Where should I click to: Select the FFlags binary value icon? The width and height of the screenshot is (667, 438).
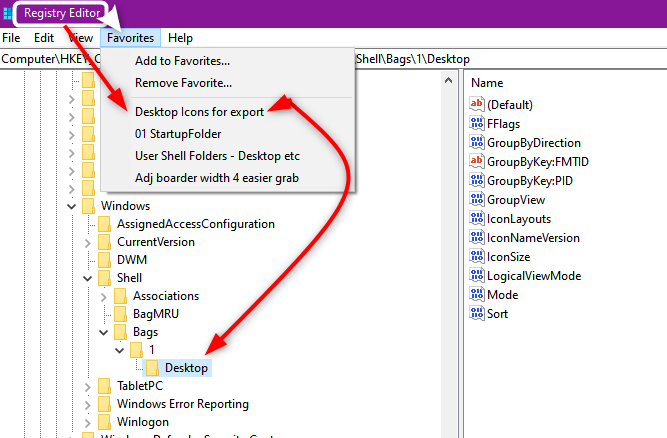[477, 123]
